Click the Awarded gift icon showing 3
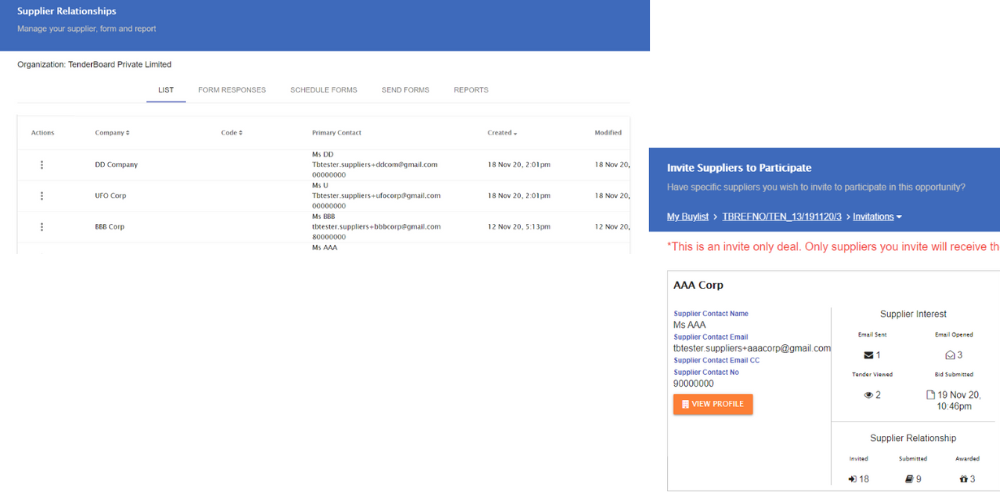The image size is (1000, 500). pyautogui.click(x=964, y=479)
